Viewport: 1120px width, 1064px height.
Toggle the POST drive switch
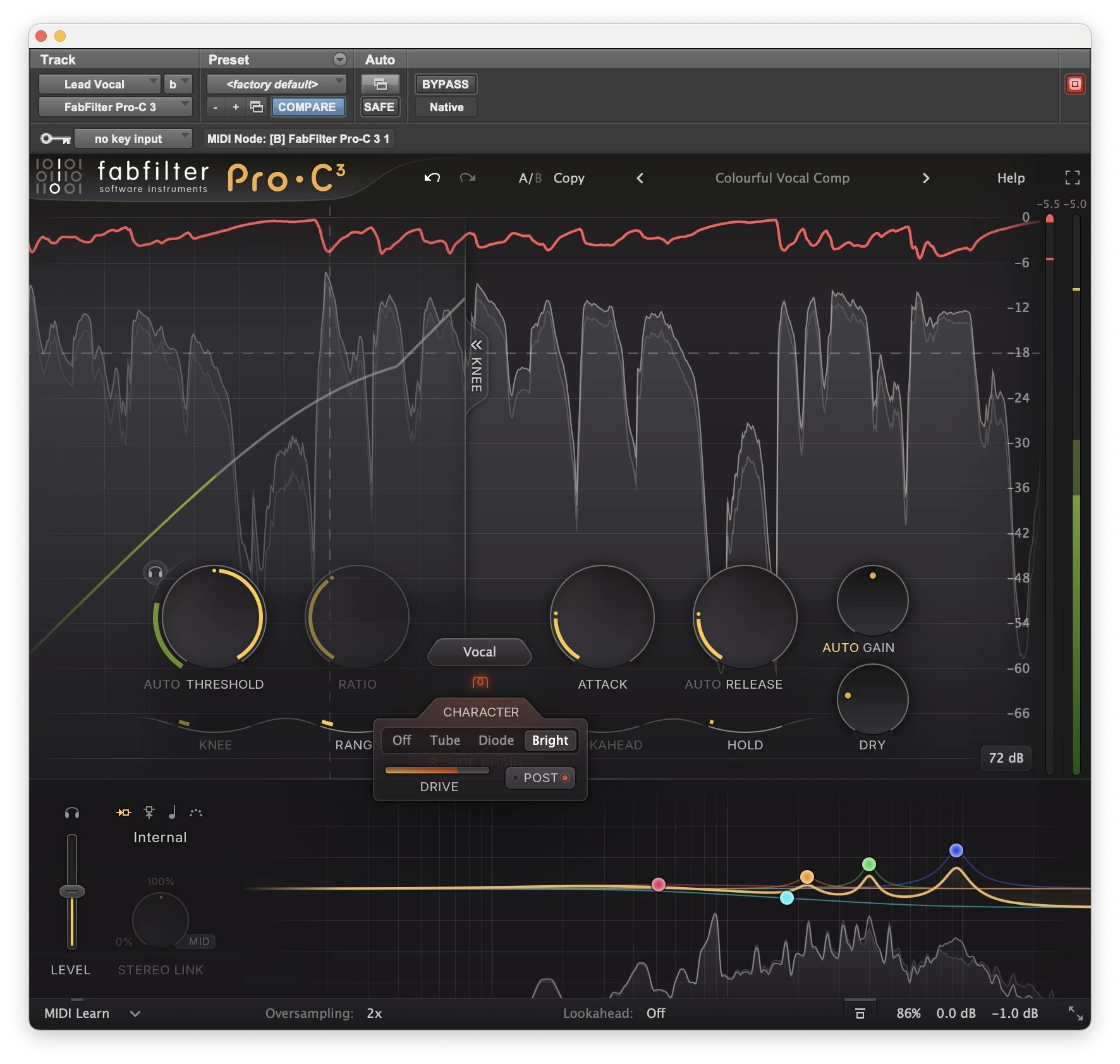(x=540, y=778)
